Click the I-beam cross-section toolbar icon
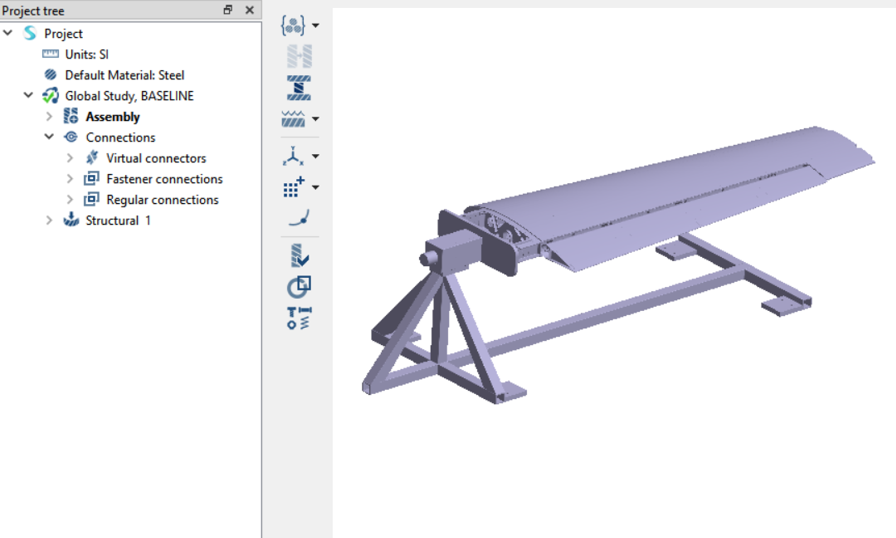 tap(298, 87)
